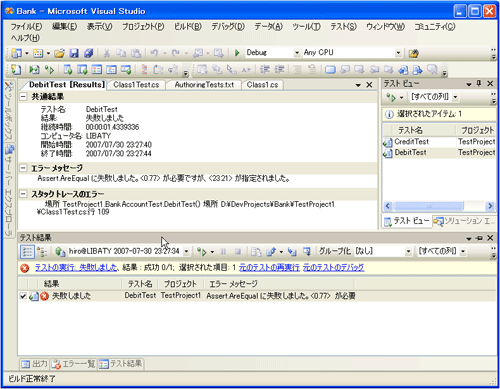
Task: Open the サーバー エクスプローラ side tab
Action: [x=9, y=190]
